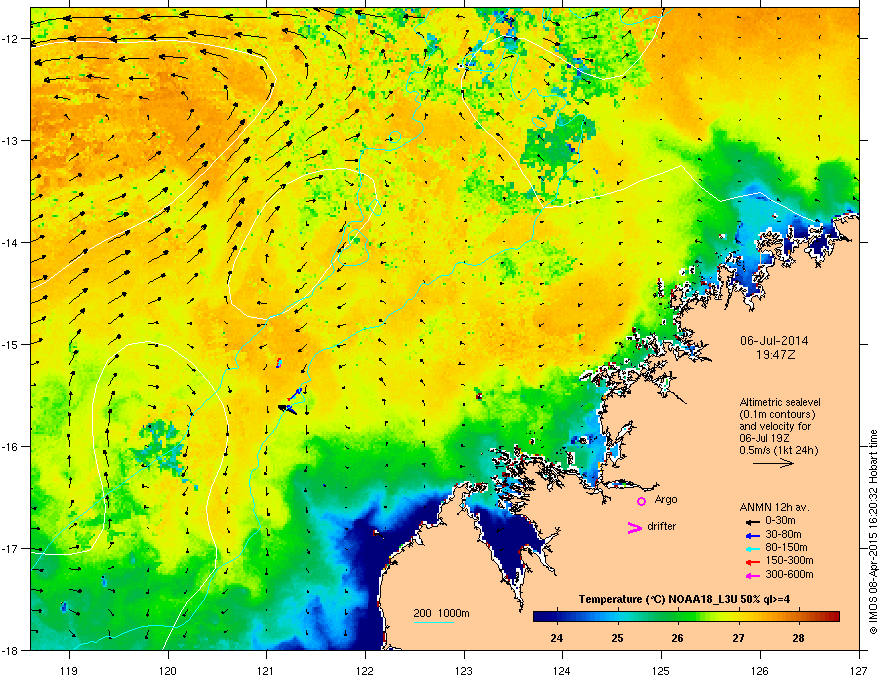Click the '200 1000m' bathymetry label
The width and height of the screenshot is (880, 680).
(441, 613)
